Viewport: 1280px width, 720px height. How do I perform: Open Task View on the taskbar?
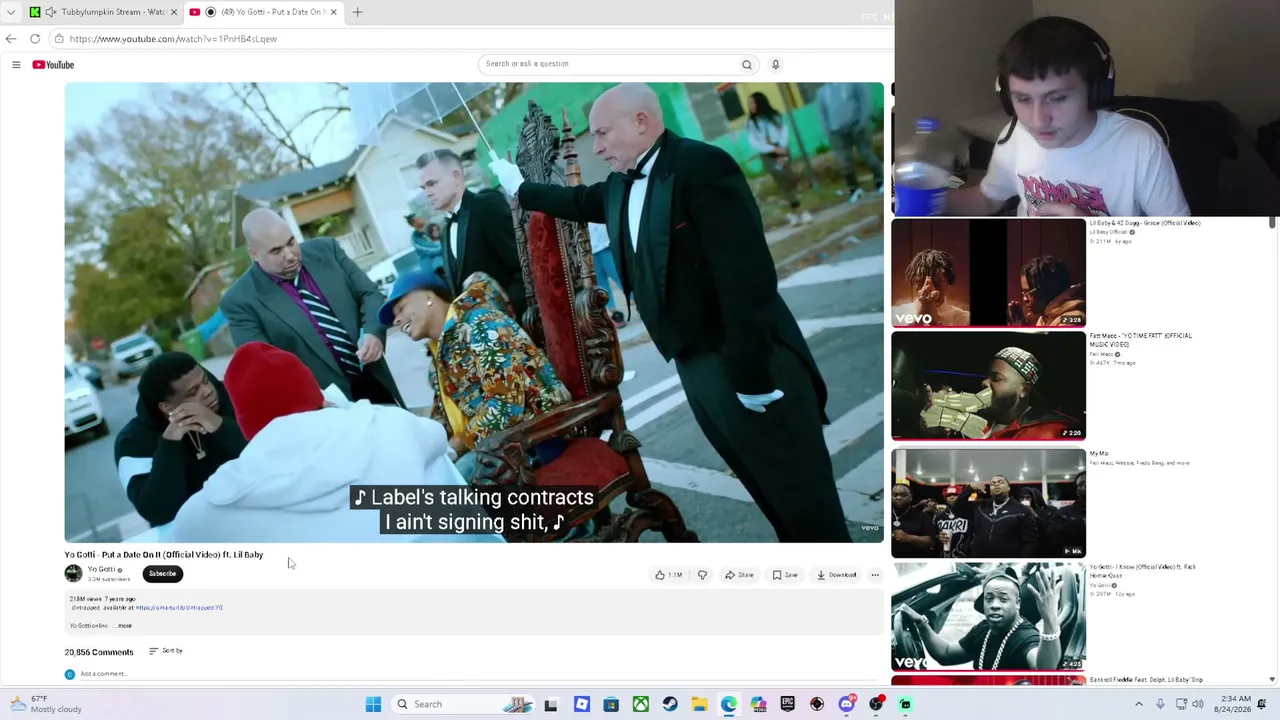(551, 704)
